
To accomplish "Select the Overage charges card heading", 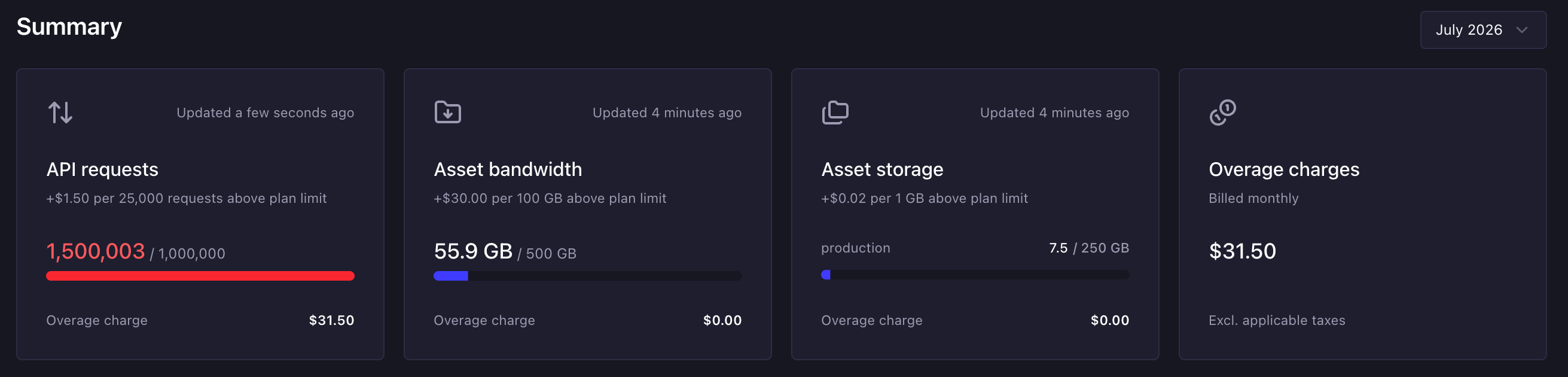I will point(1284,169).
